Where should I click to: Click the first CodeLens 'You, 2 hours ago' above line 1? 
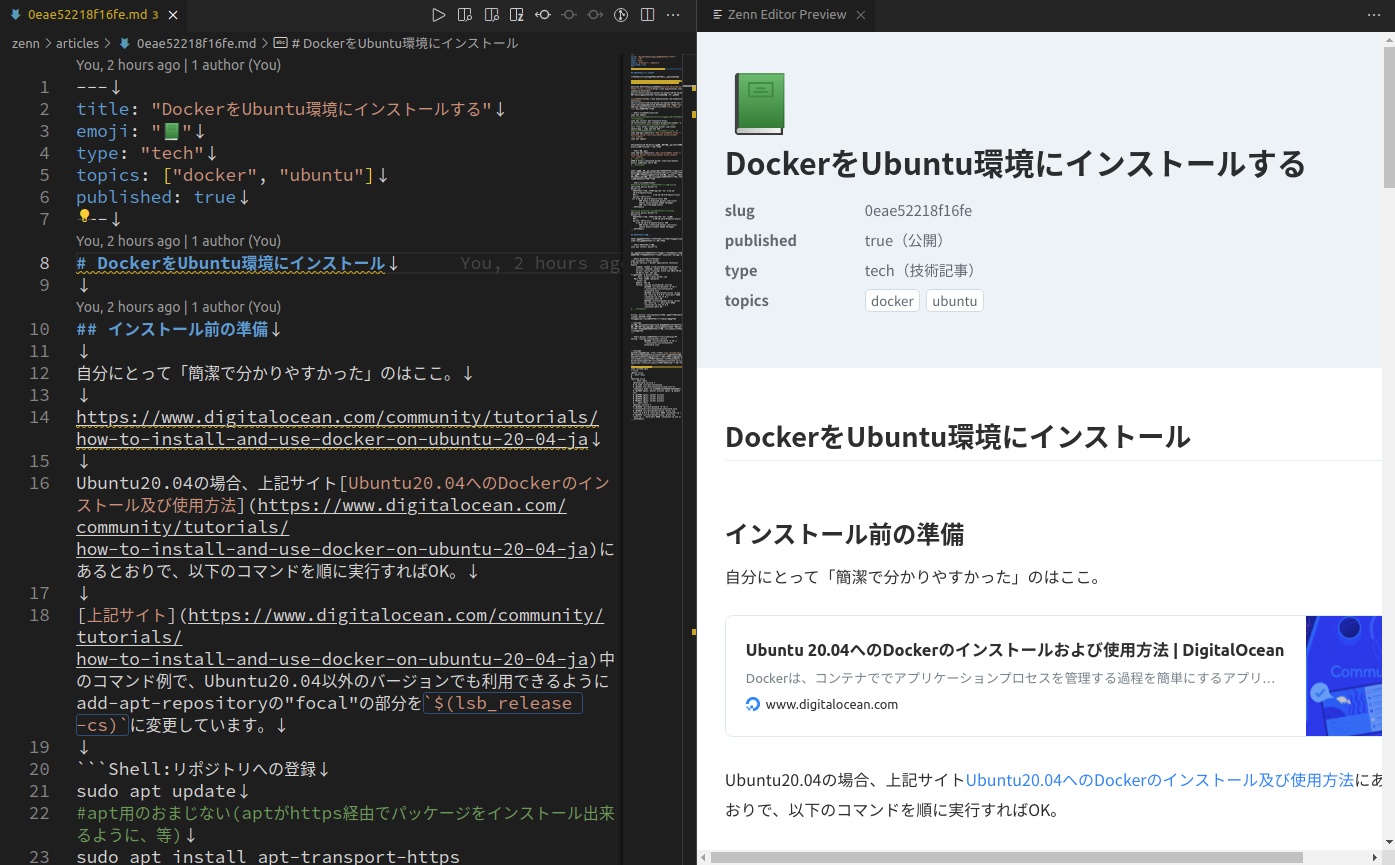pos(178,65)
